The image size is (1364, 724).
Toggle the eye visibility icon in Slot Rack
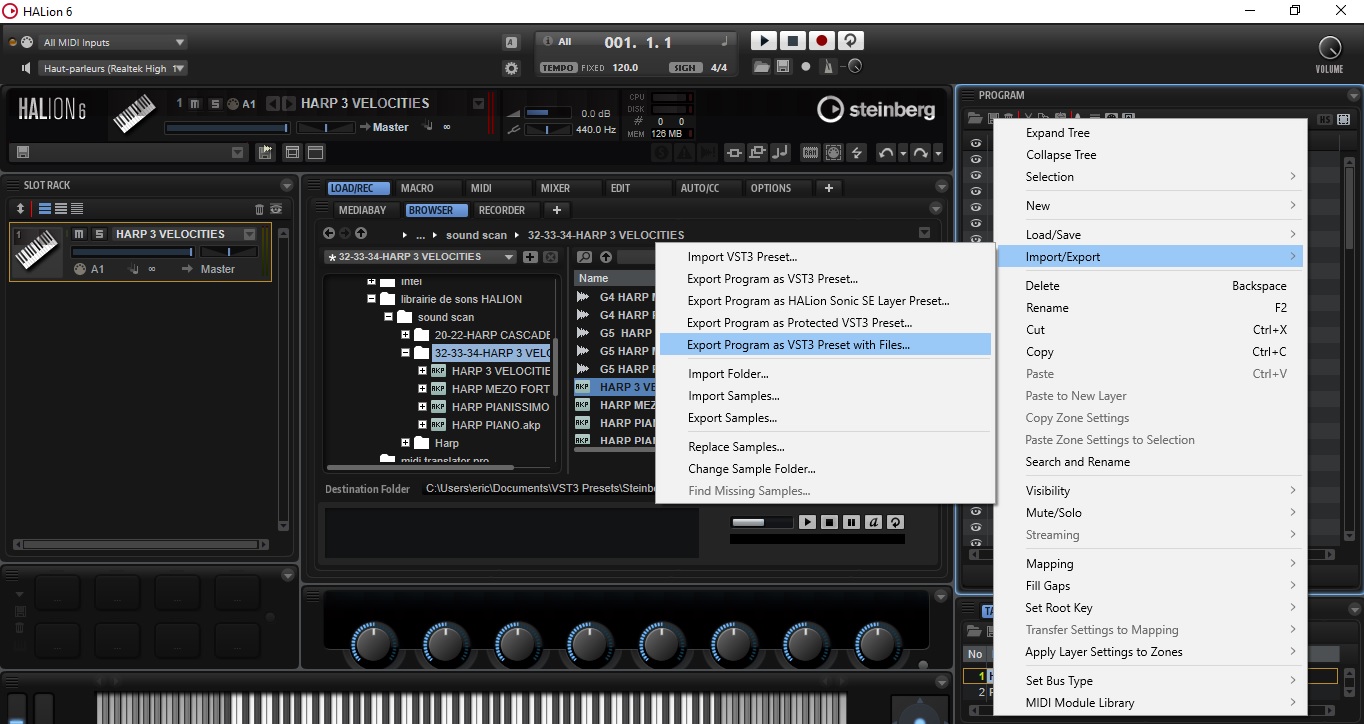coord(275,210)
